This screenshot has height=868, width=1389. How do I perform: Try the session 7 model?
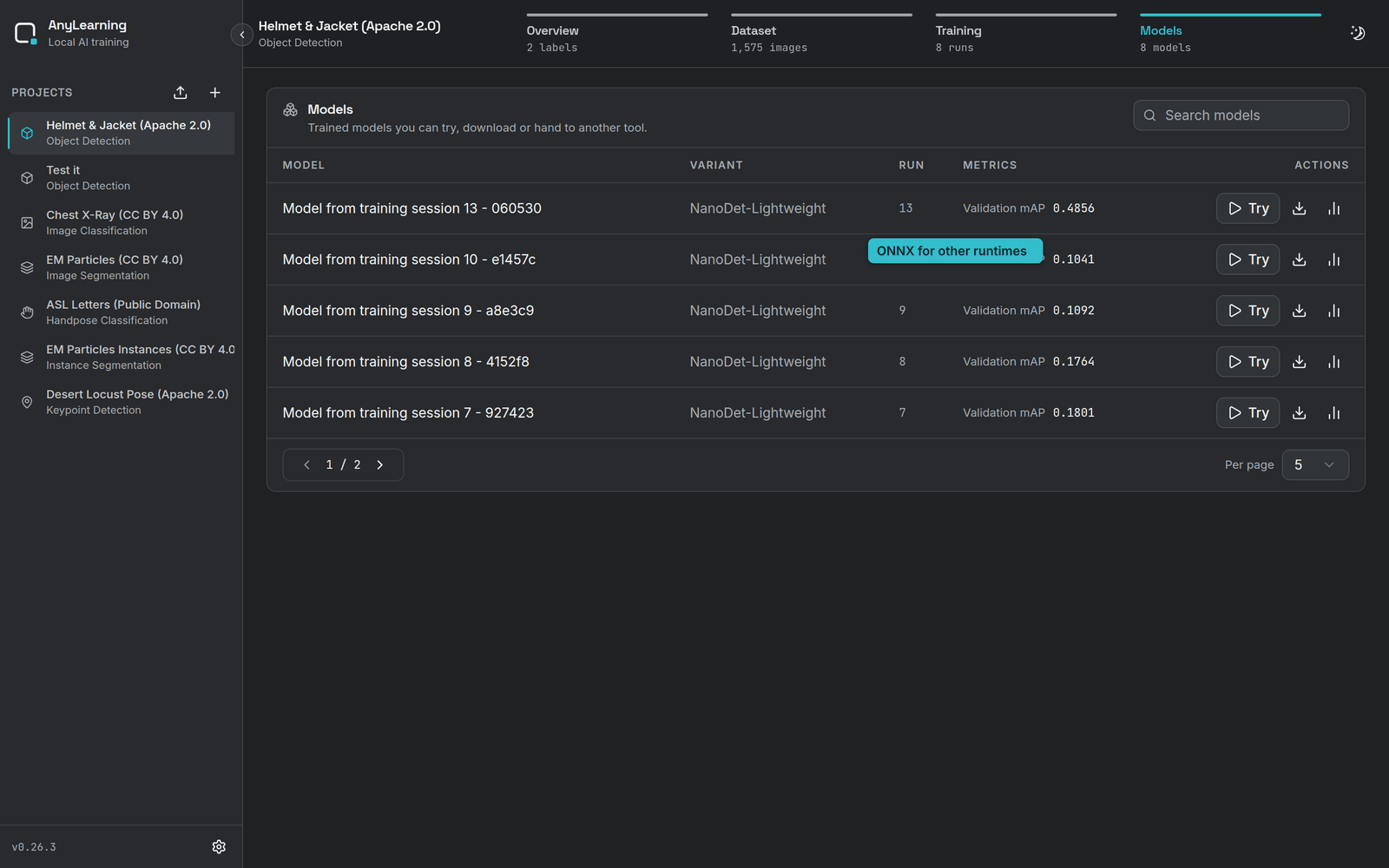1247,413
